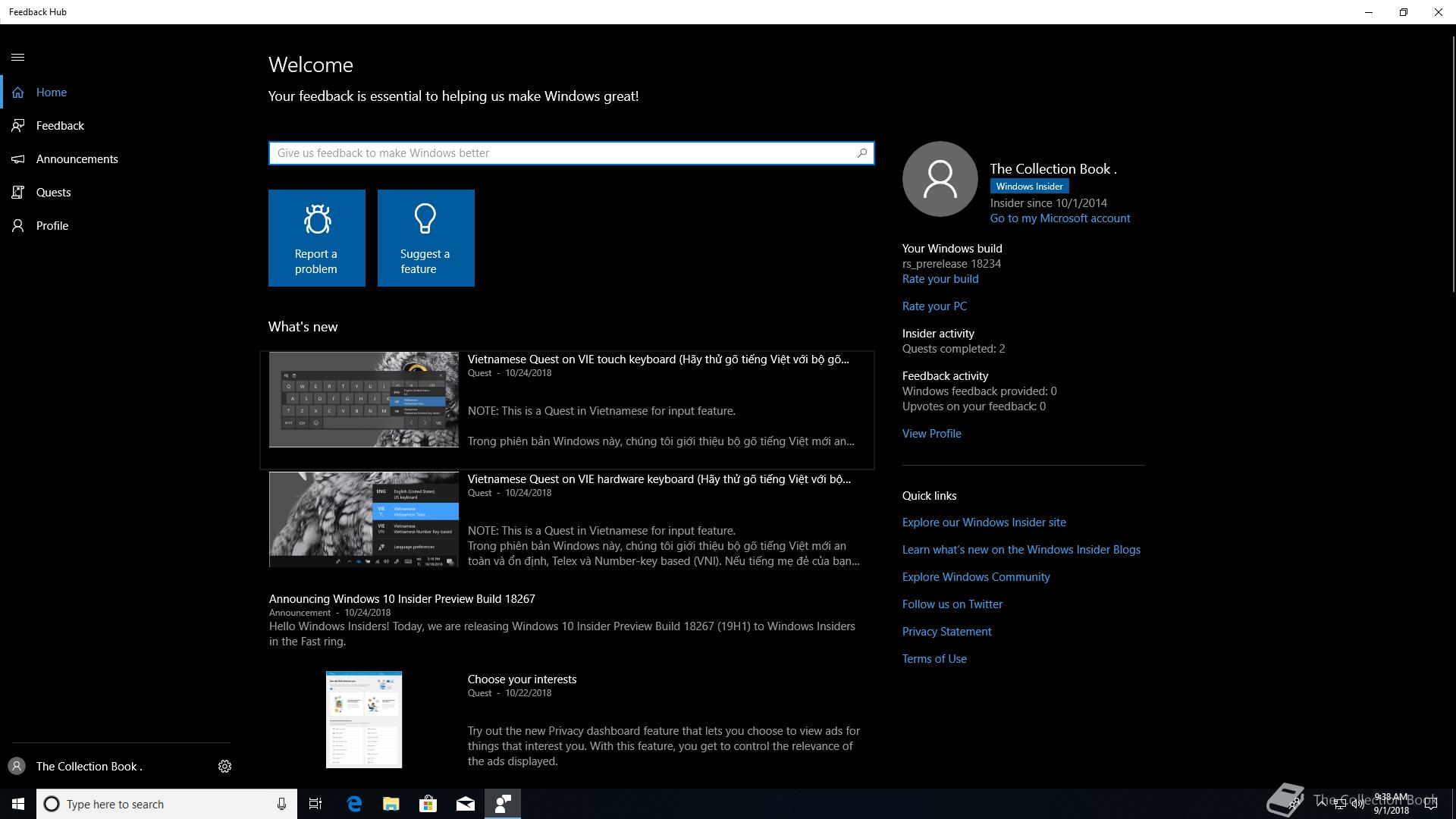Click the Feedback Hub taskbar icon
The height and width of the screenshot is (819, 1456).
tap(503, 804)
